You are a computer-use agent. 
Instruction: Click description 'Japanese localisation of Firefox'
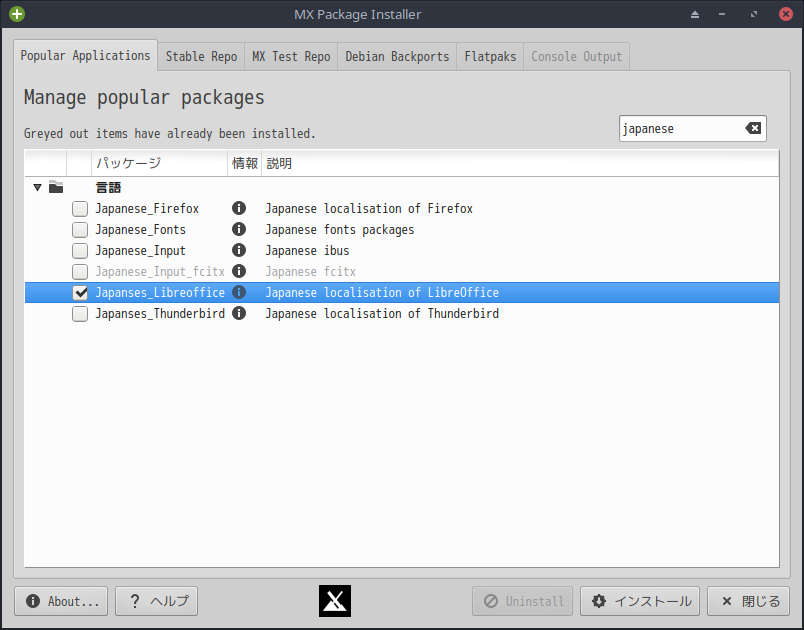tap(369, 209)
